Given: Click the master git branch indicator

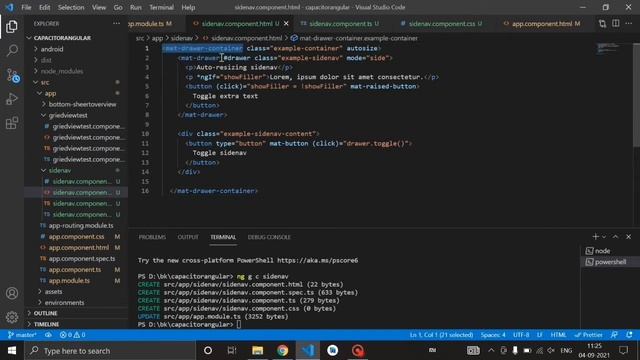Looking at the screenshot, I should [22, 335].
